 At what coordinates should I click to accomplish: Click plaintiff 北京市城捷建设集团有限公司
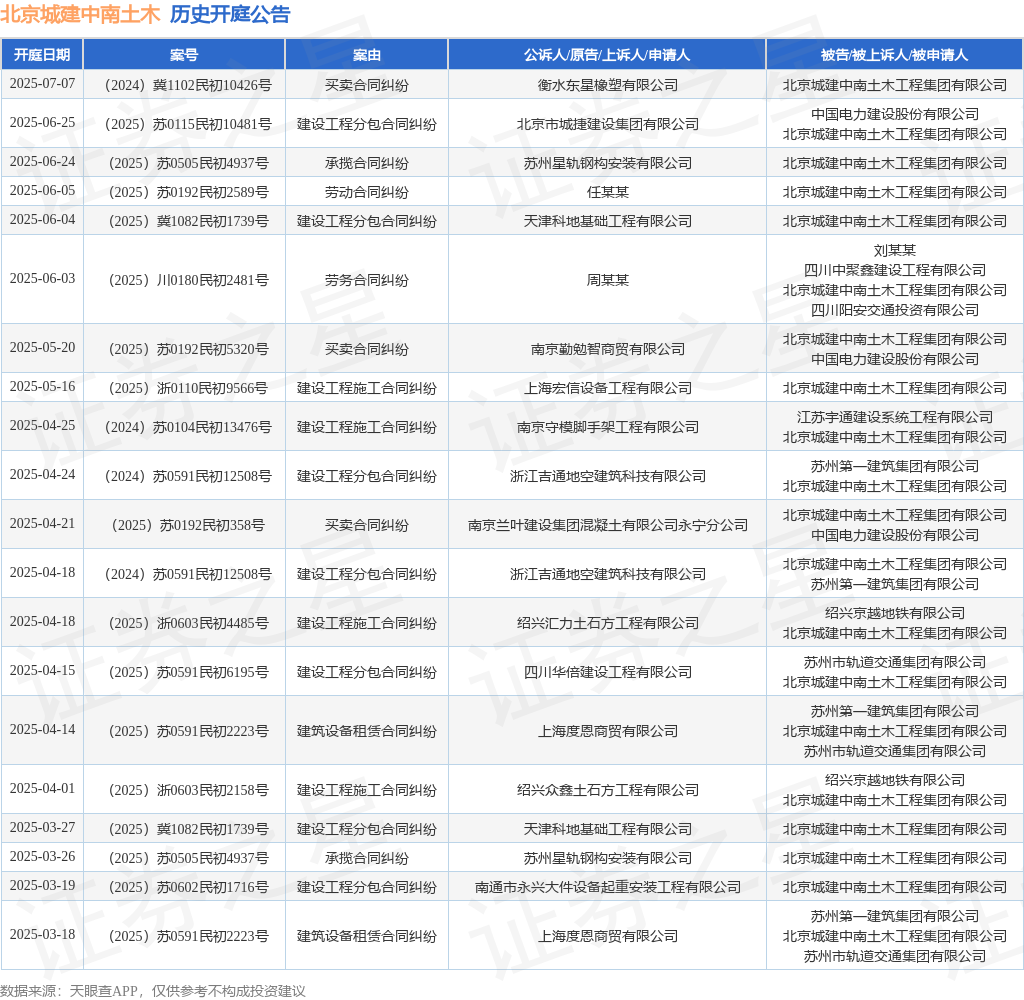(607, 124)
